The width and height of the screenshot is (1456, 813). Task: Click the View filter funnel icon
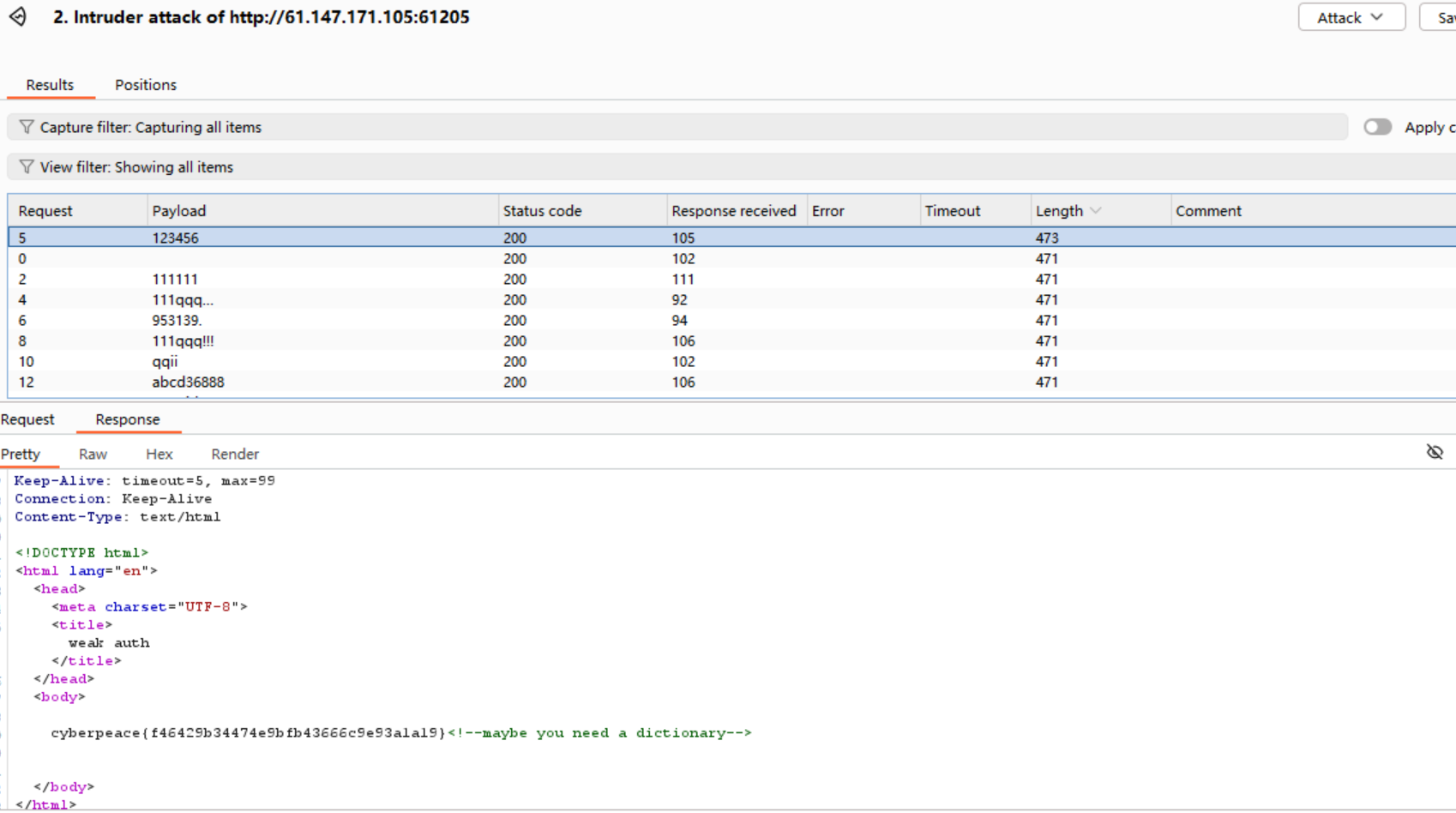[x=27, y=166]
